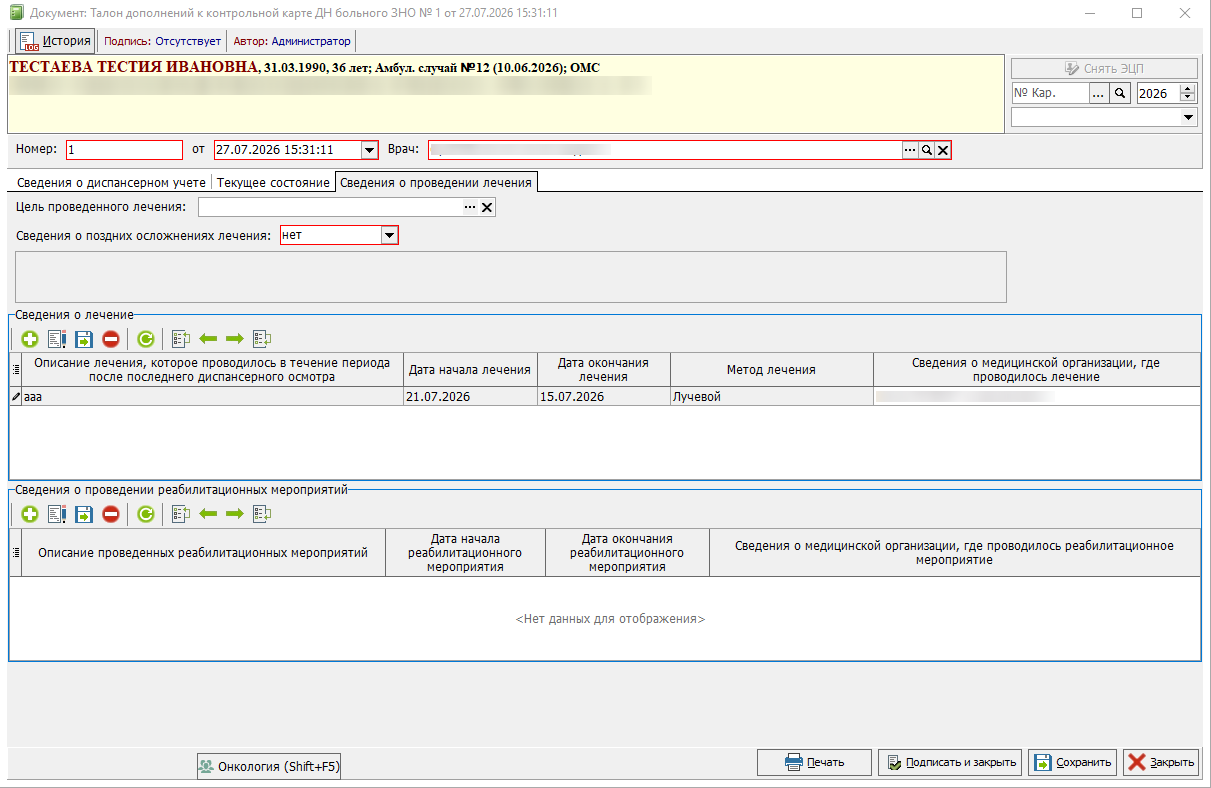Image resolution: width=1211 pixels, height=788 pixels.
Task: Edit record icon in rehabilitation measures toolbar
Action: pos(57,514)
